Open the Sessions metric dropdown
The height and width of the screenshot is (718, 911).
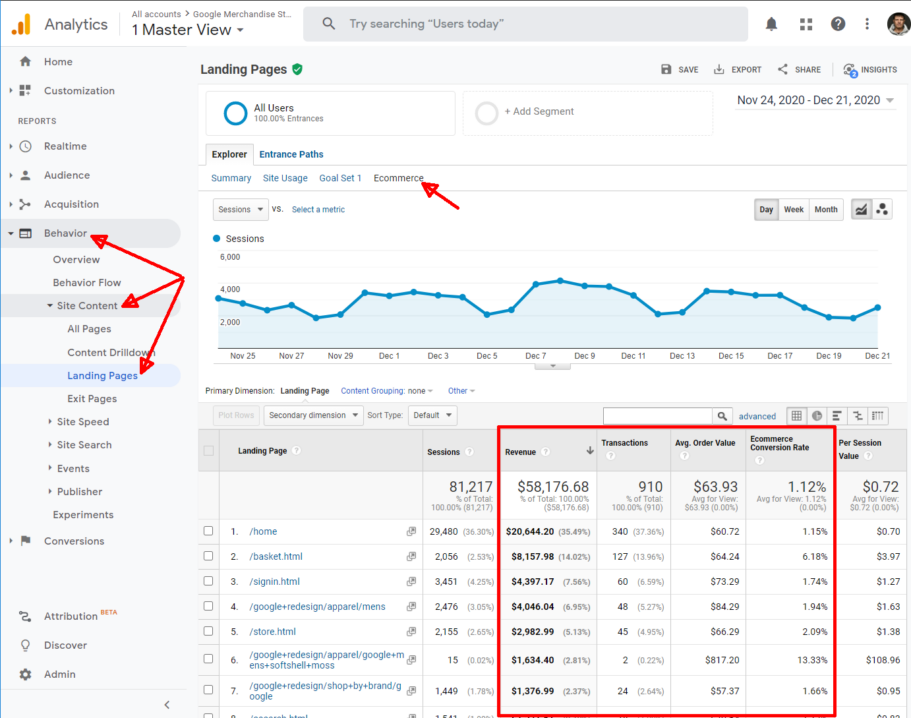click(x=240, y=209)
